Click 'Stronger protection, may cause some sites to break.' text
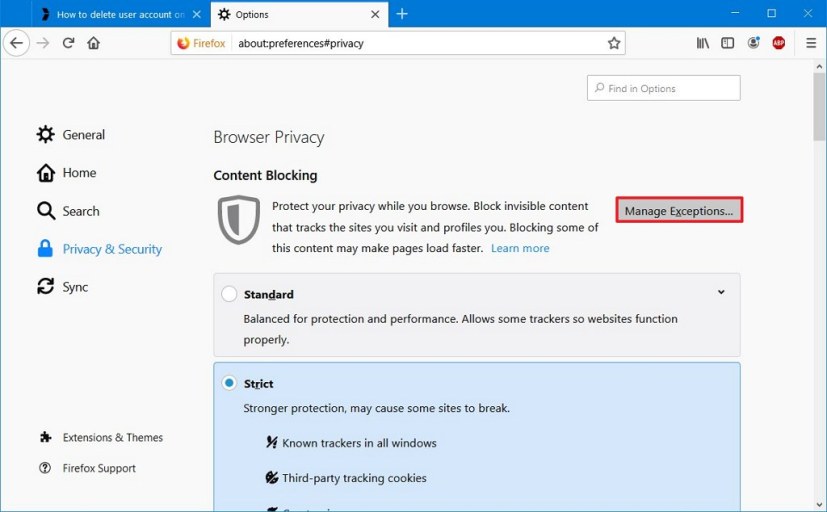 pyautogui.click(x=377, y=408)
